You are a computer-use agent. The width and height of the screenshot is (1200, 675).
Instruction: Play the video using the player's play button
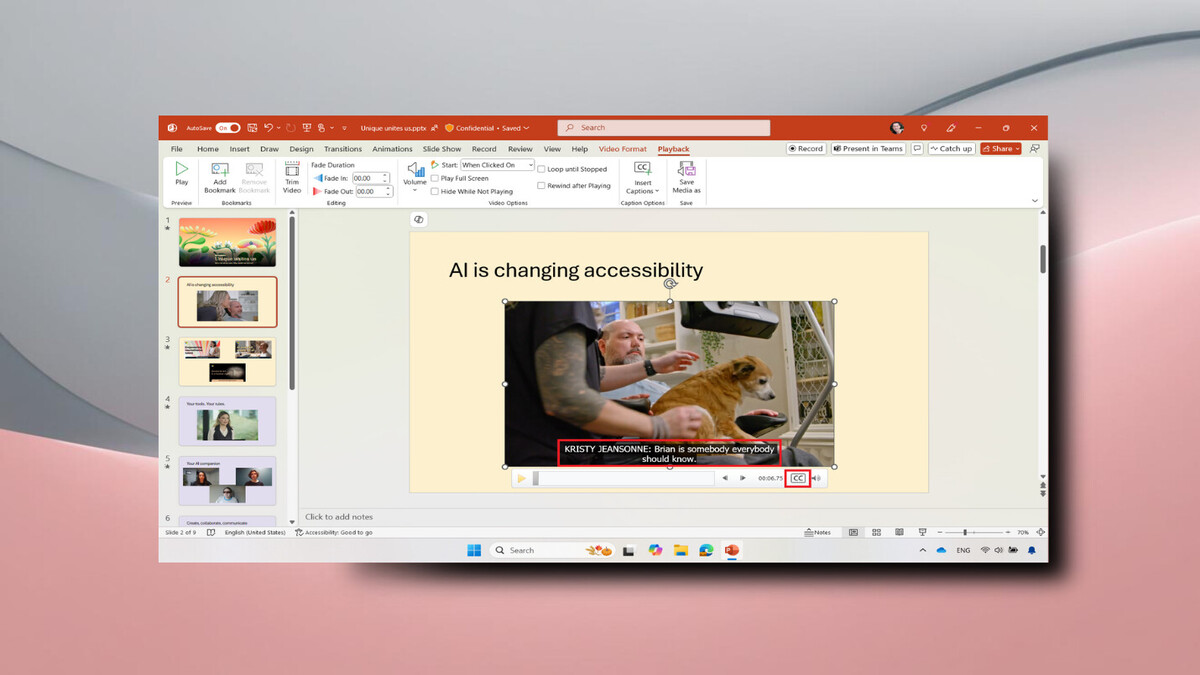(x=521, y=478)
